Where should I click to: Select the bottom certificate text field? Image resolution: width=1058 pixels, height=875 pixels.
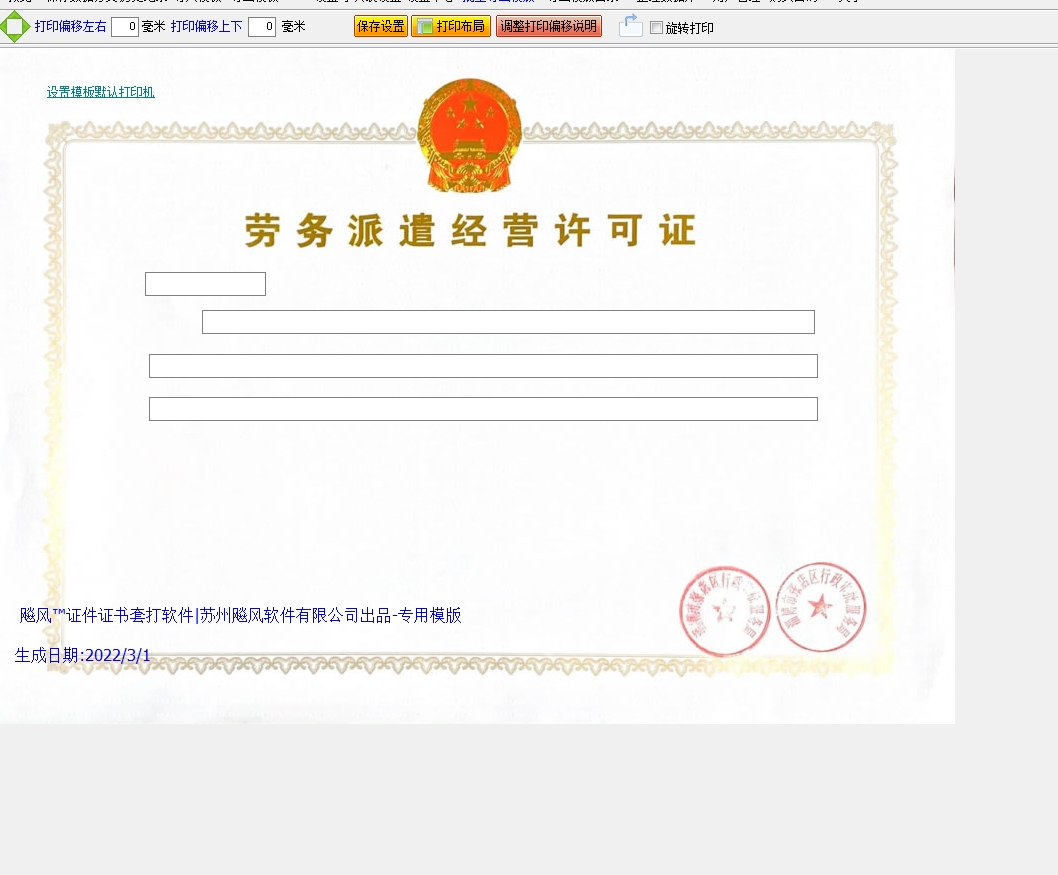483,409
